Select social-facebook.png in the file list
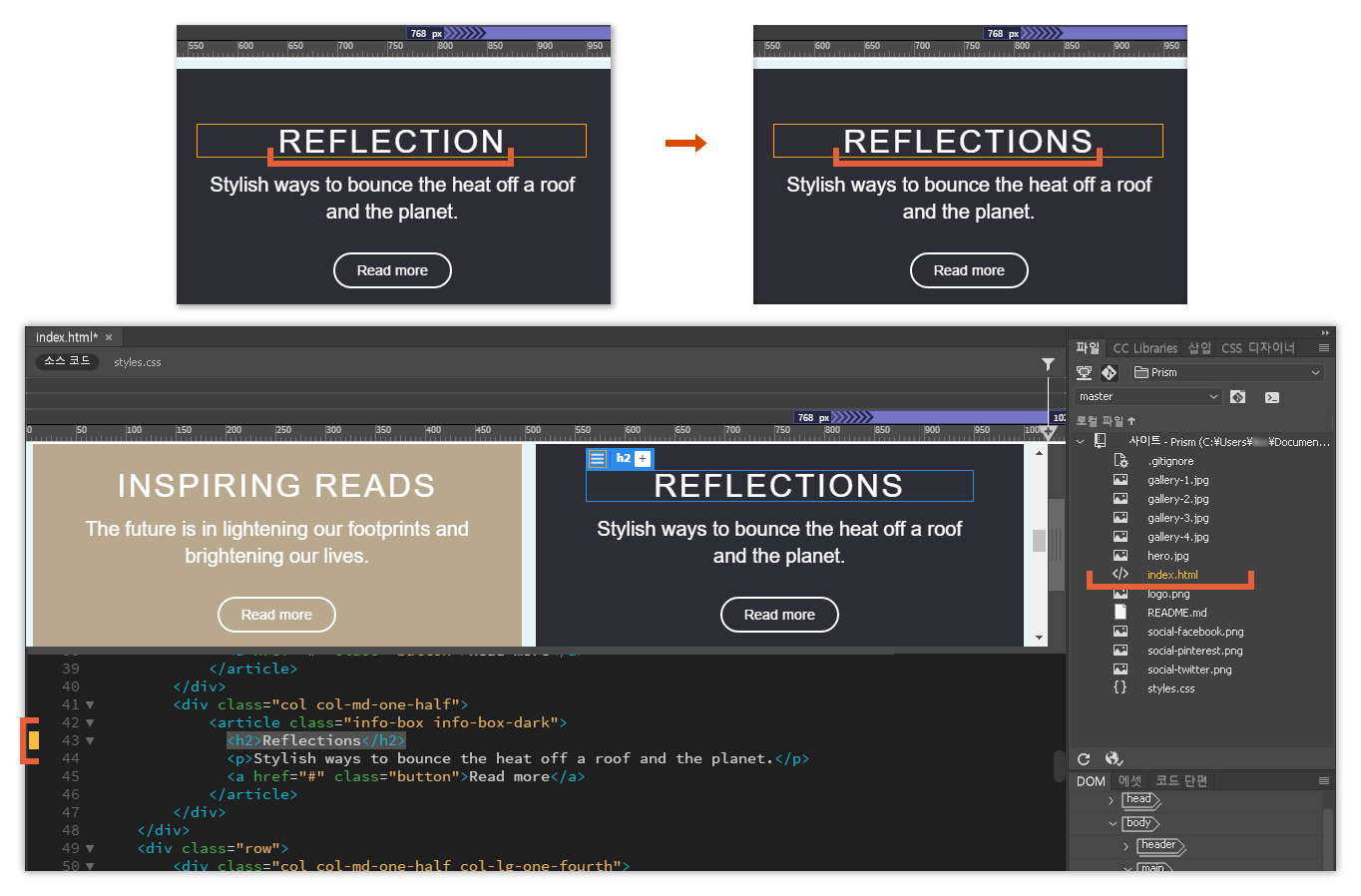Viewport: 1361px width, 896px height. tap(1195, 632)
